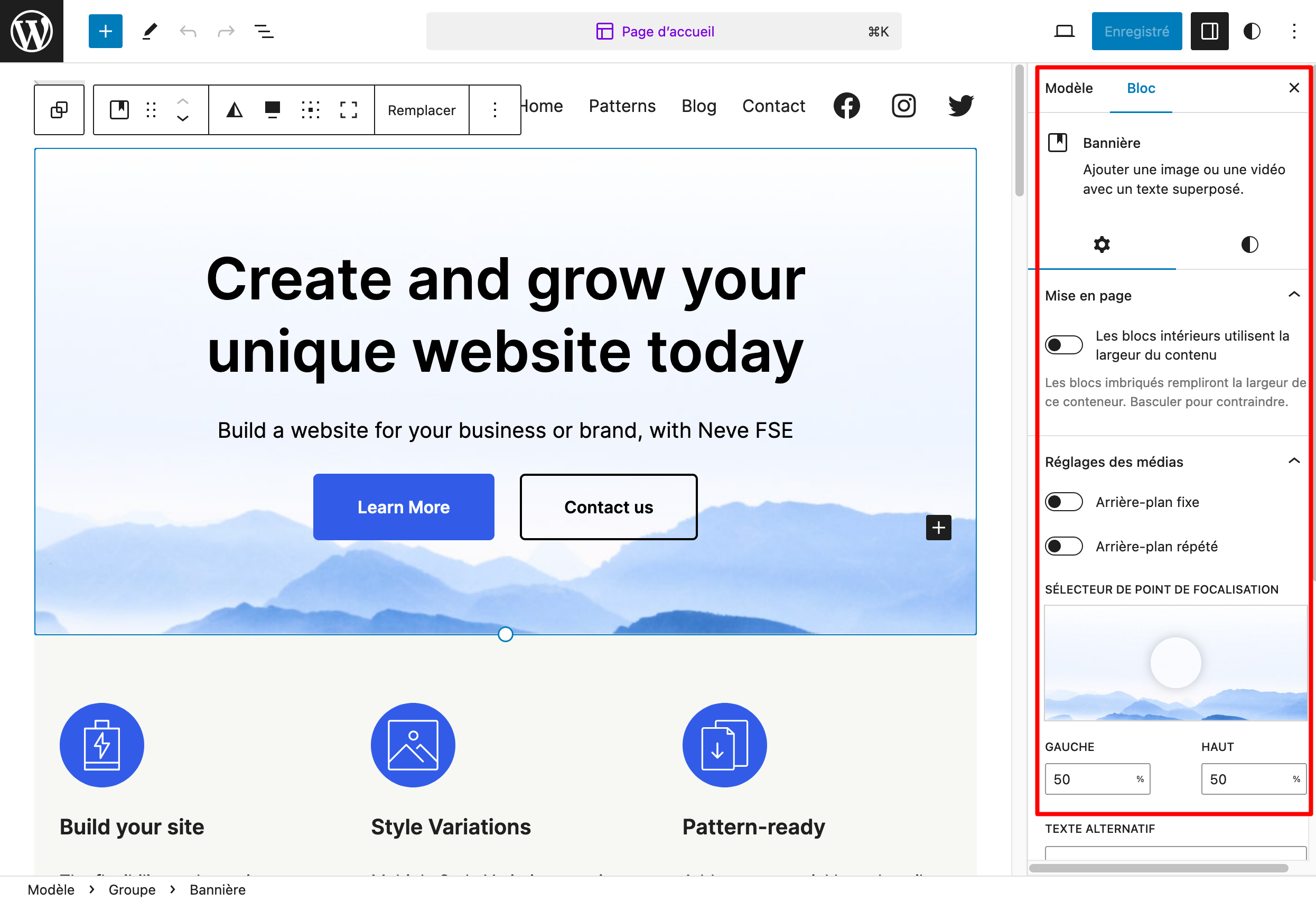Click the duotone filter toolbar icon
The image size is (1316, 902).
coord(235,110)
